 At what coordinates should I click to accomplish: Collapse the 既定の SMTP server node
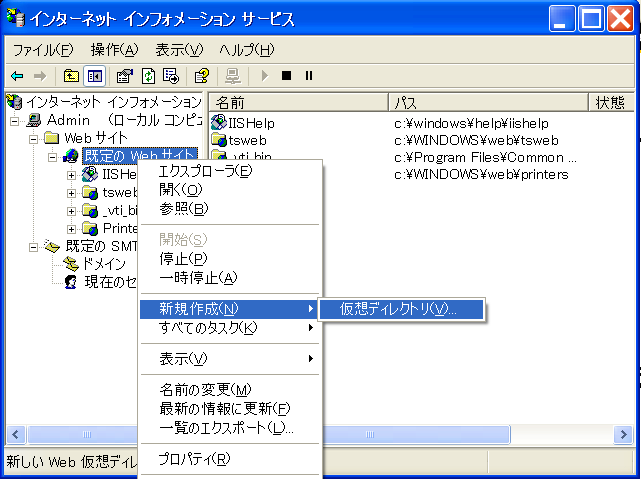coord(35,246)
